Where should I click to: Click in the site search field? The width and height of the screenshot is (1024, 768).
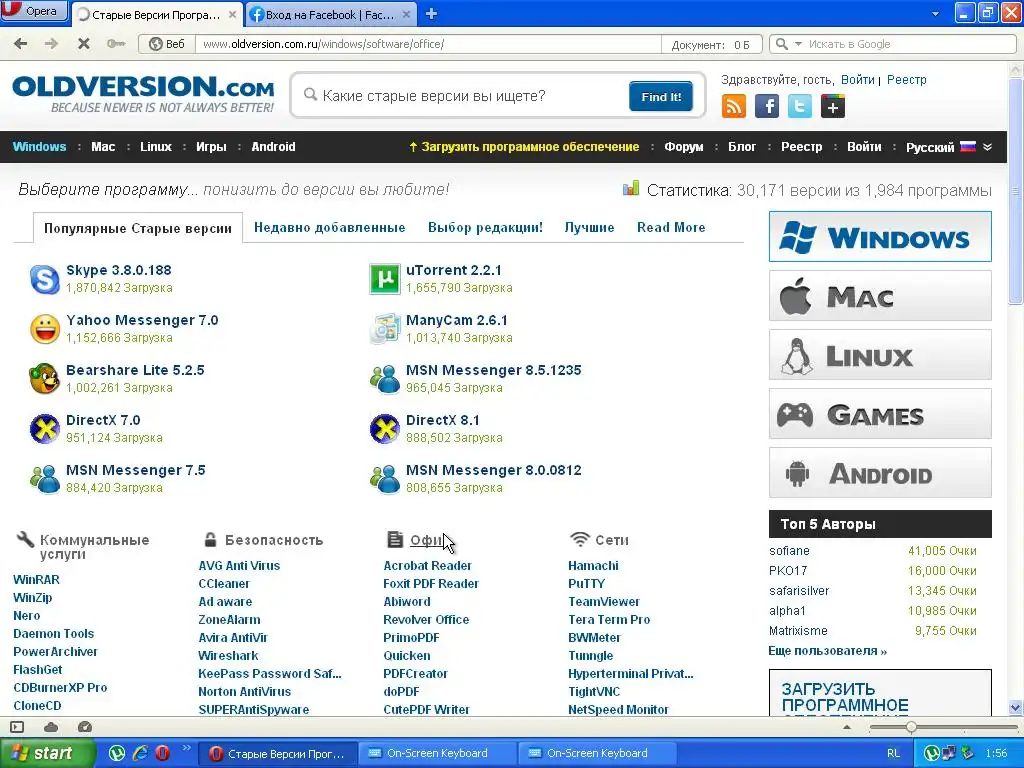tap(464, 96)
